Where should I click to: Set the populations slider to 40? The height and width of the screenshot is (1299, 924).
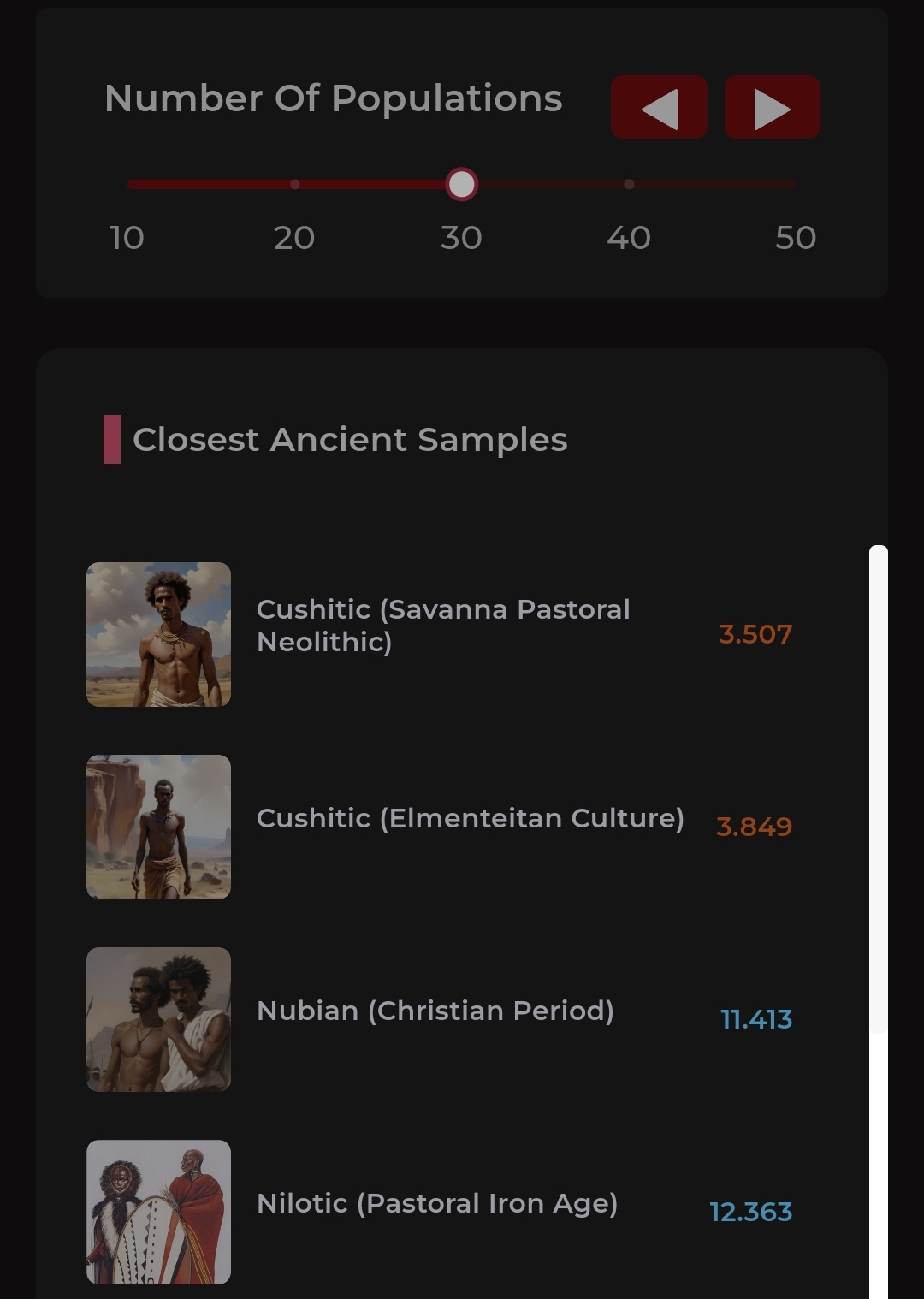pyautogui.click(x=629, y=184)
